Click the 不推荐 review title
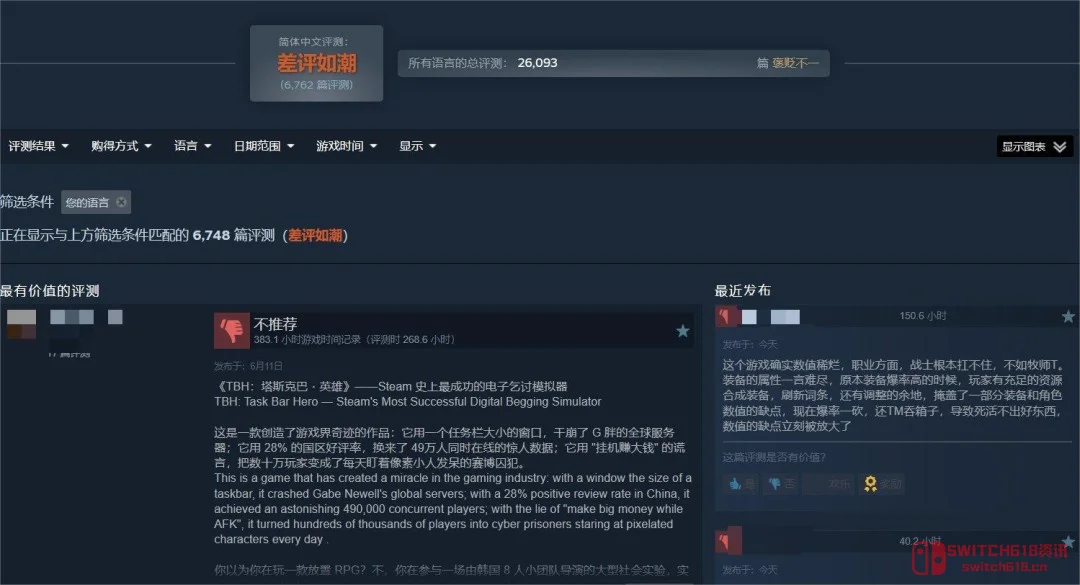1080x585 pixels. tap(276, 324)
